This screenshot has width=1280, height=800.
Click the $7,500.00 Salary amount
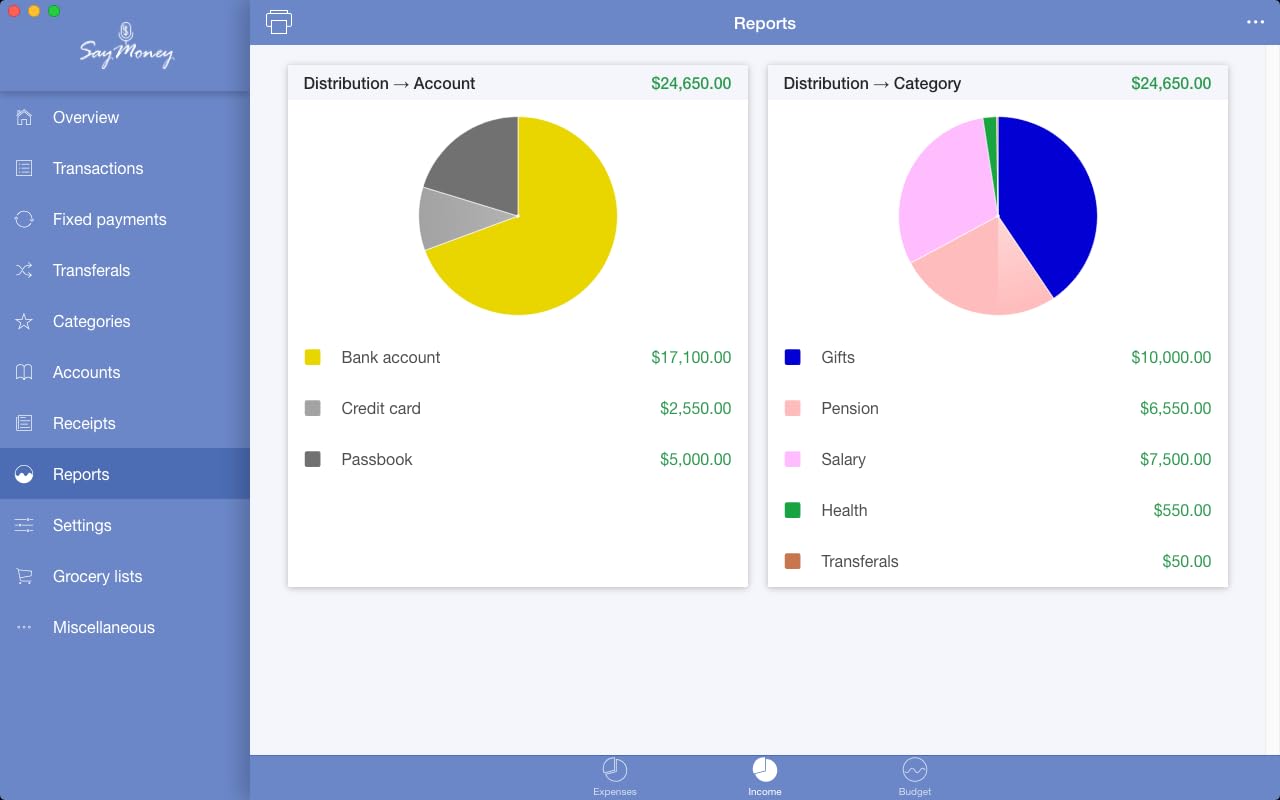pos(1175,459)
